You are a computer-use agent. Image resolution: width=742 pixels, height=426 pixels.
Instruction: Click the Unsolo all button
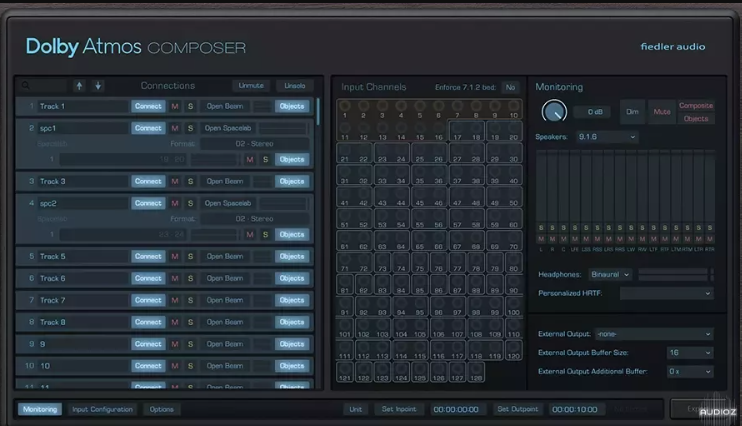[x=294, y=86]
